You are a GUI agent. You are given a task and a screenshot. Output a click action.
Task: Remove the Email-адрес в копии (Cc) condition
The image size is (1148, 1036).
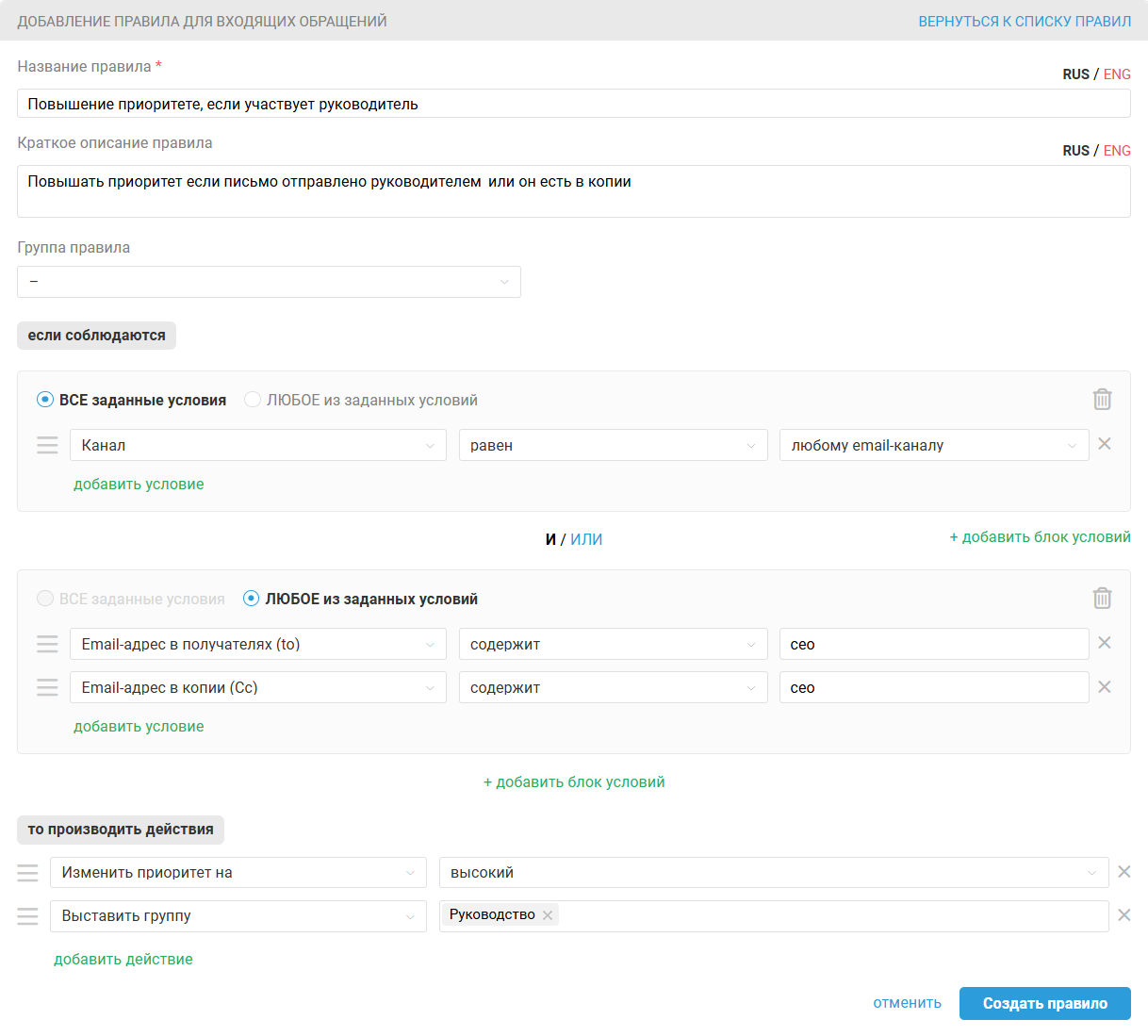1105,687
